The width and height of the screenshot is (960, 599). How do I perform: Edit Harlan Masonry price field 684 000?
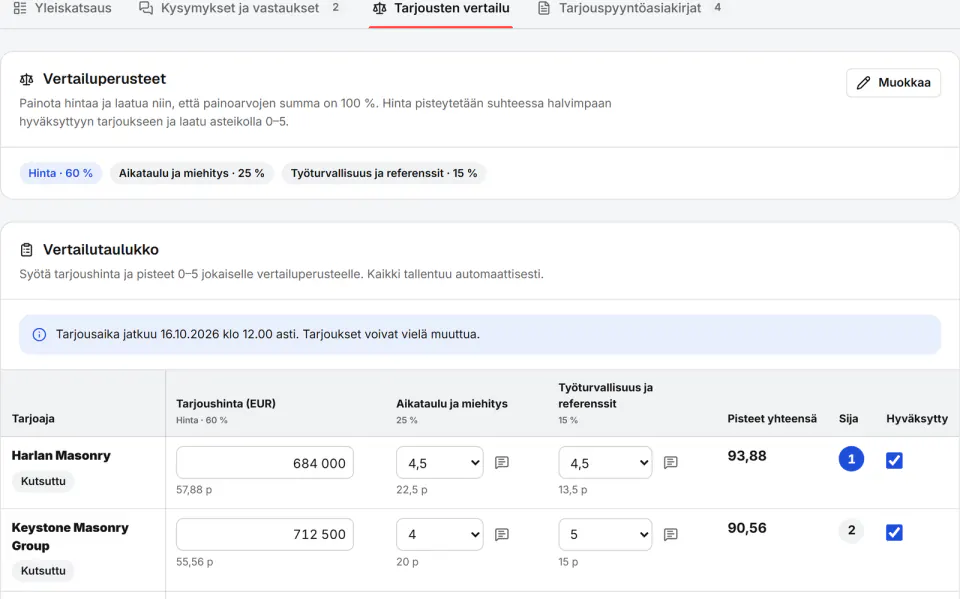pyautogui.click(x=264, y=463)
